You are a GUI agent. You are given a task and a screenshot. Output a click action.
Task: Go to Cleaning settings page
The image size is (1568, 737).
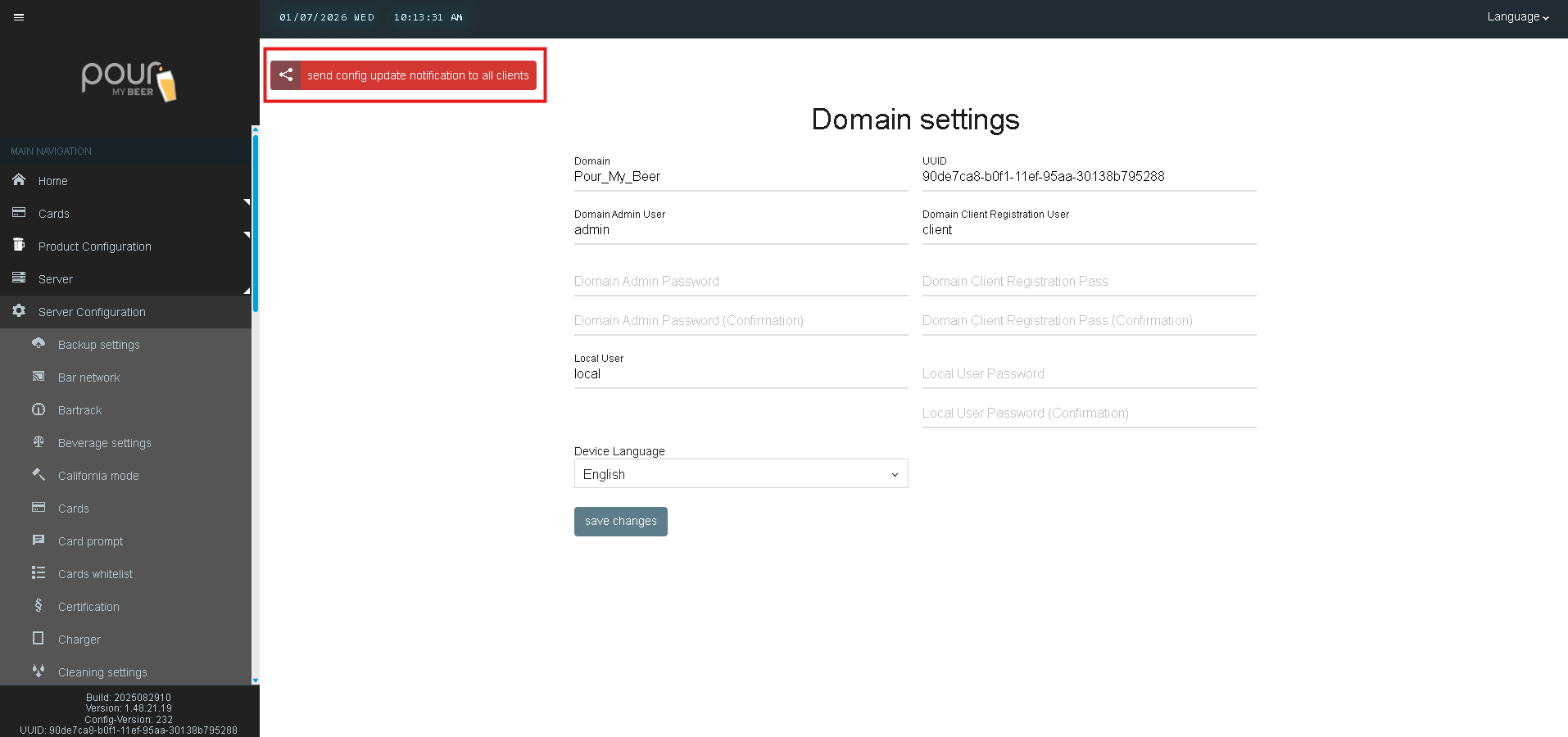(x=102, y=672)
